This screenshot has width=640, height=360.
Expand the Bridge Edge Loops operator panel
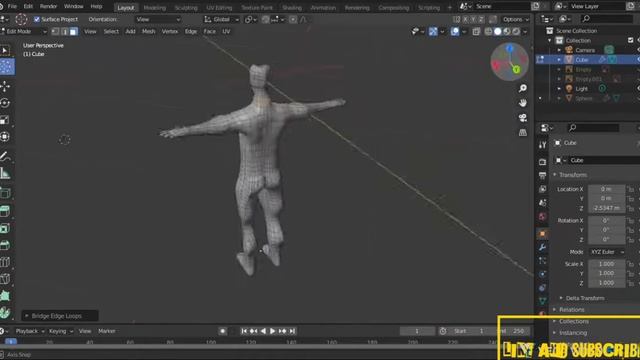60,316
